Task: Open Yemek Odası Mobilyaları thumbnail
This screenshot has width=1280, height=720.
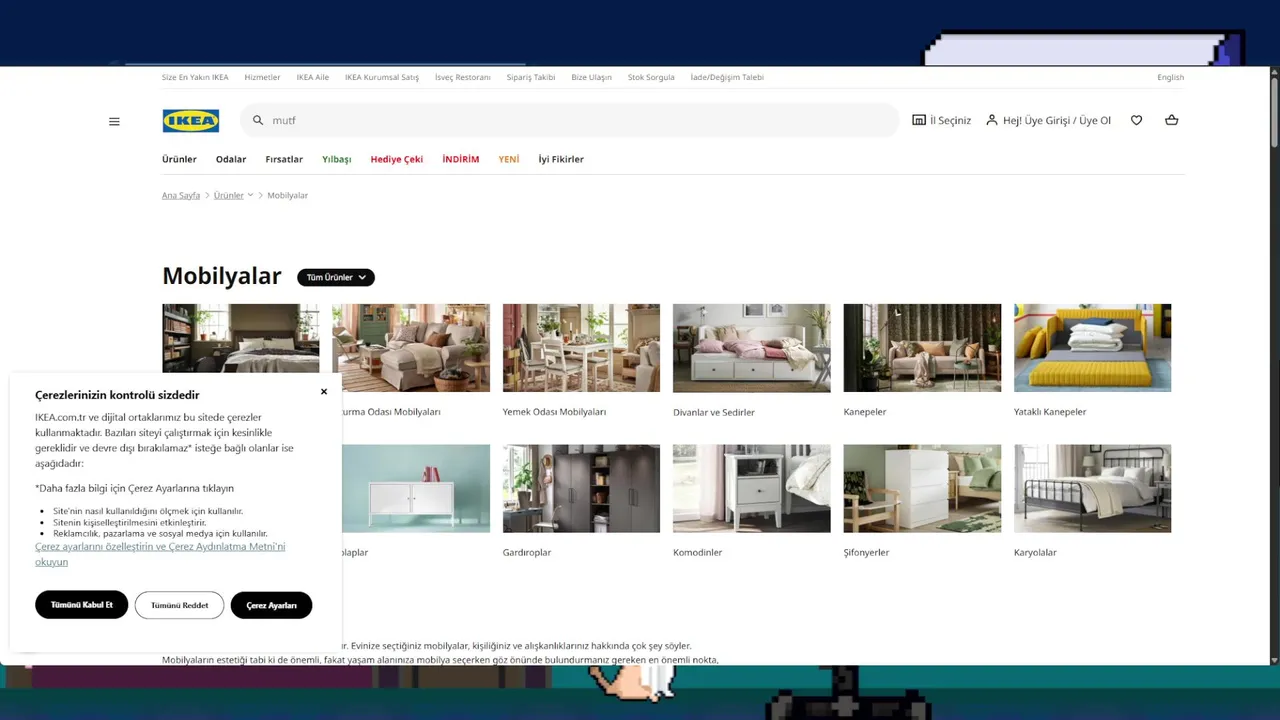Action: pyautogui.click(x=581, y=348)
